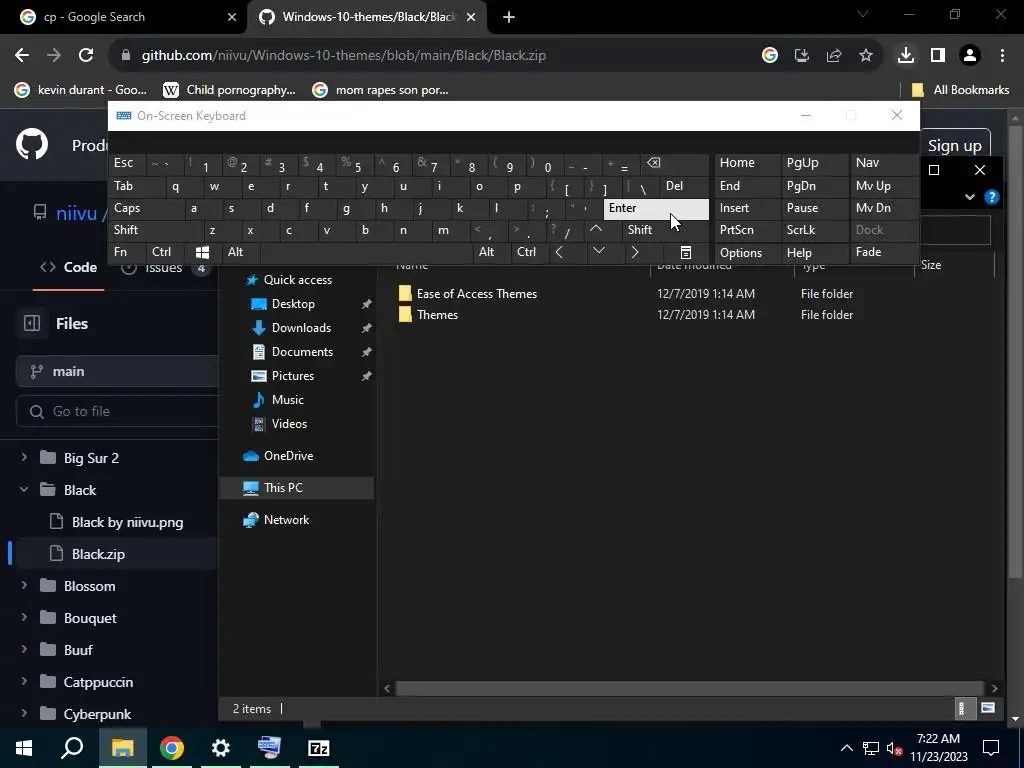Screen dimensions: 1024x768
Task: Open Windows Start menu
Action: 24,748
